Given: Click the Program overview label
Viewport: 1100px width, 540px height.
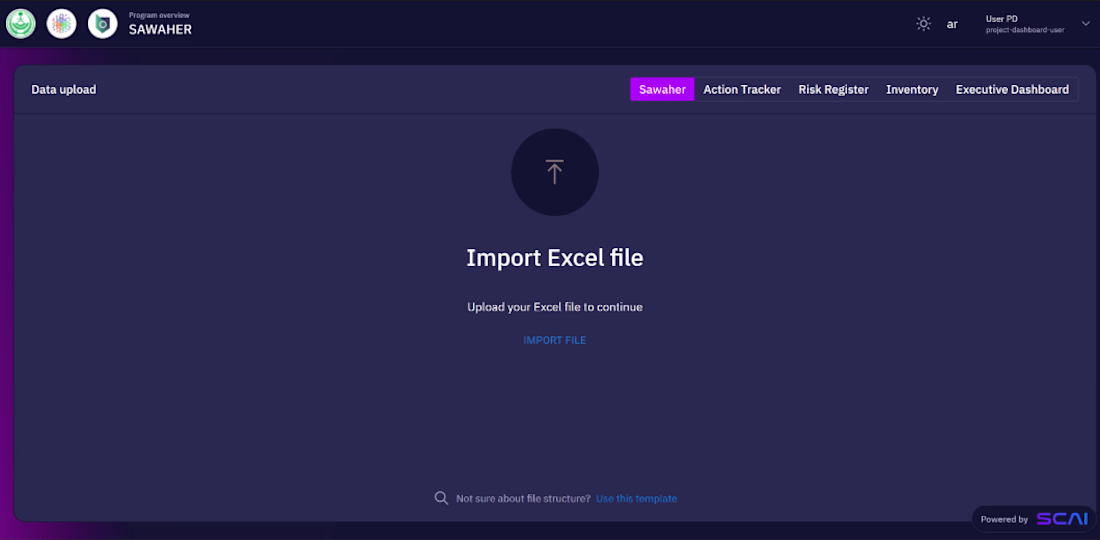Looking at the screenshot, I should coord(159,15).
